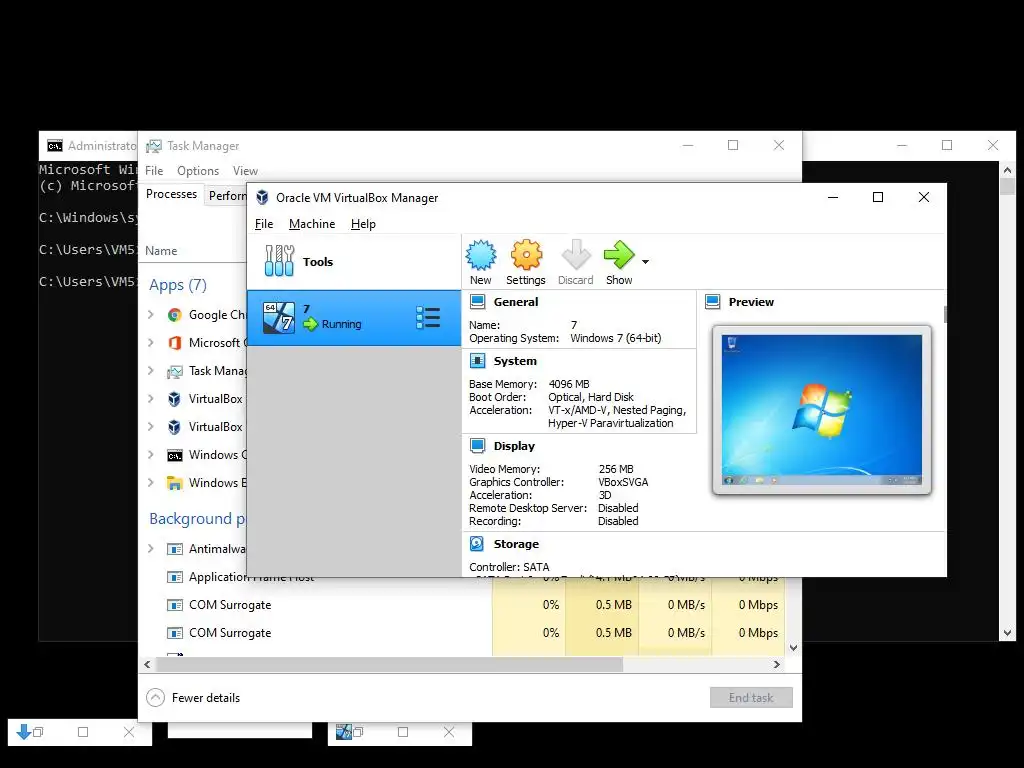The height and width of the screenshot is (768, 1024).
Task: Select second VirtualBox icon in process list
Action: 174,427
